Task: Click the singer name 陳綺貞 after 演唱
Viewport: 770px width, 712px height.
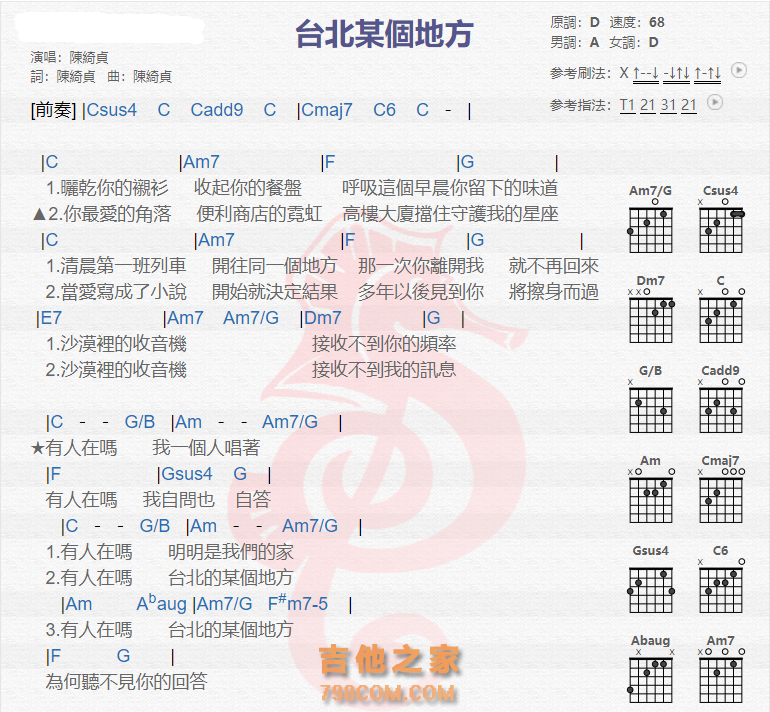Action: 89,57
